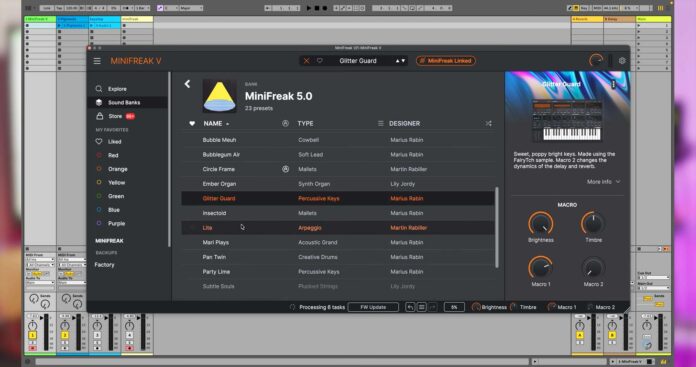Open the Glitter Guard preset name dropdown
The width and height of the screenshot is (696, 367).
point(358,61)
